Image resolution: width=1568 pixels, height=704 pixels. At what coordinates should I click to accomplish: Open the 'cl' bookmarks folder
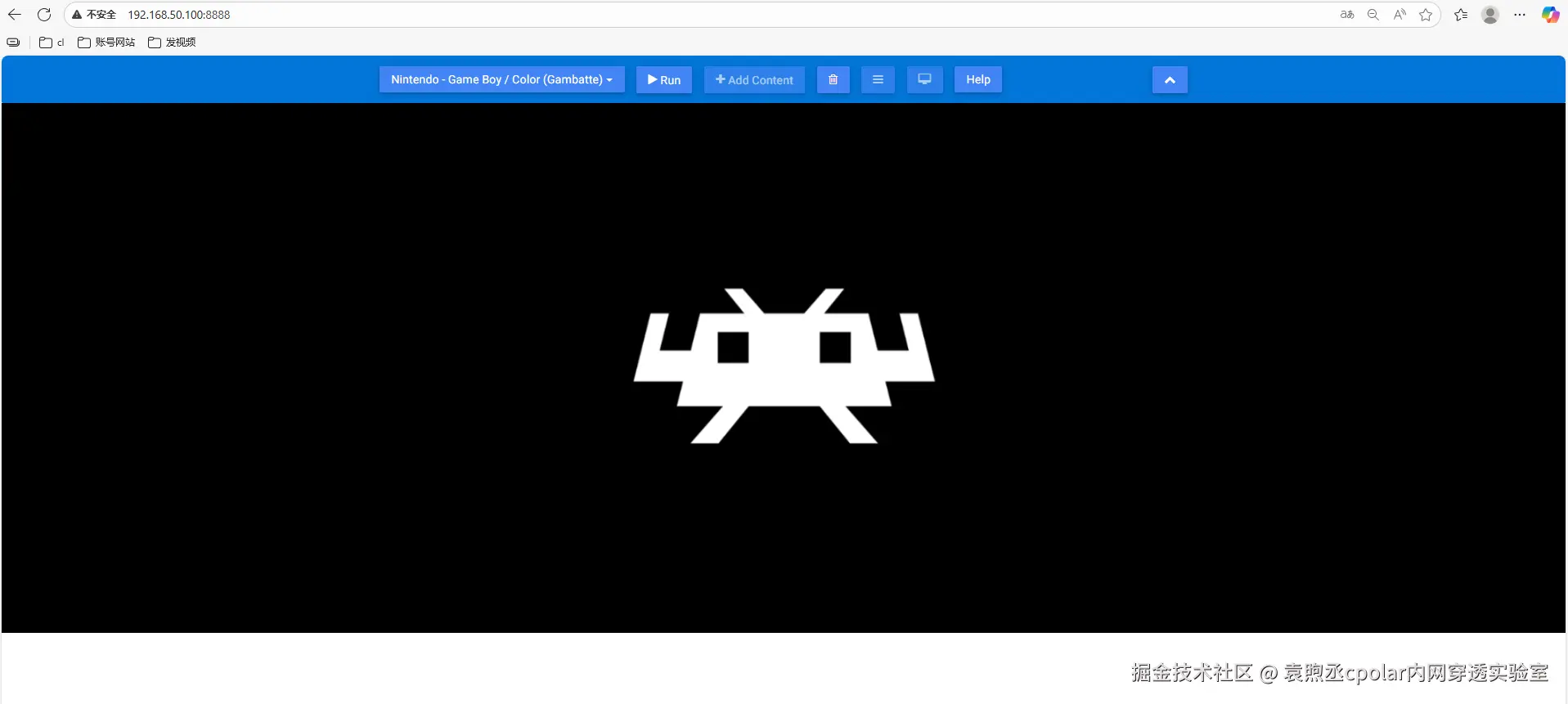[52, 43]
